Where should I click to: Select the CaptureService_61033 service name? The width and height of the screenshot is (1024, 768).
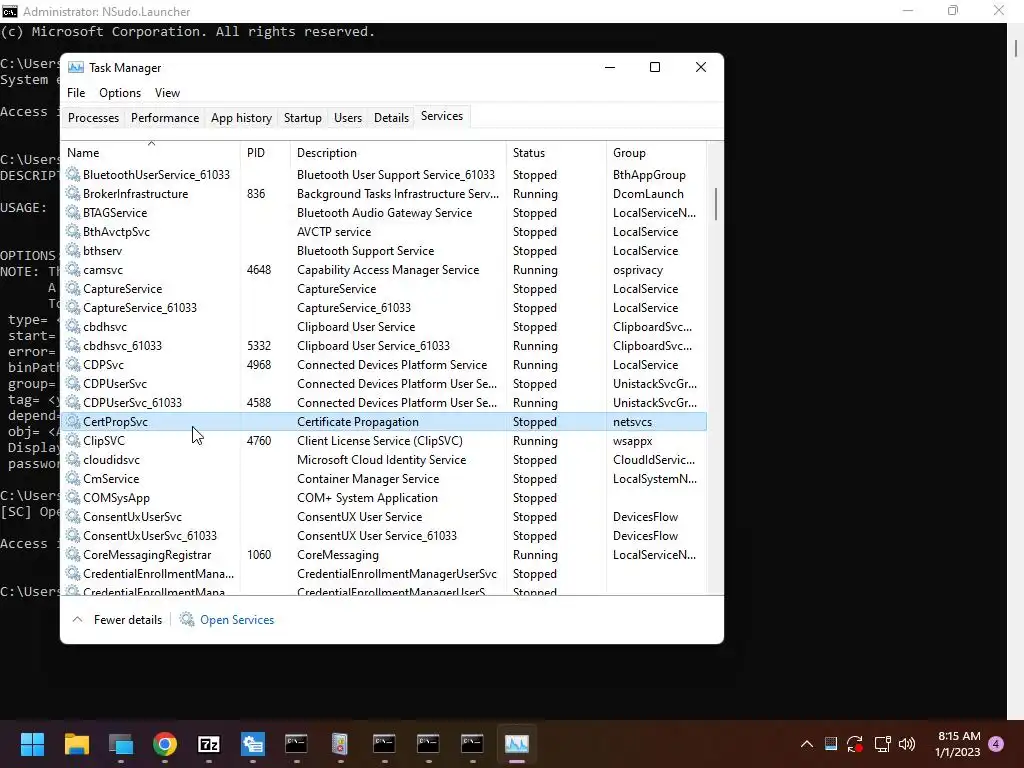point(140,308)
